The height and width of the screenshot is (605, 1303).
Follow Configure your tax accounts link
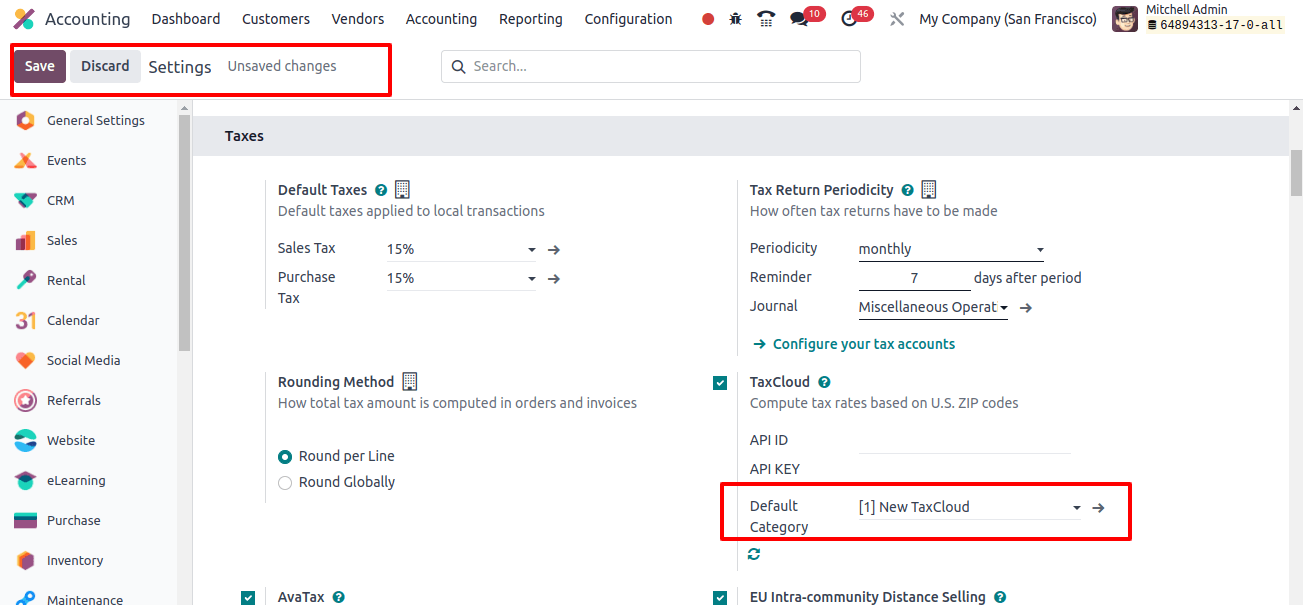click(864, 344)
